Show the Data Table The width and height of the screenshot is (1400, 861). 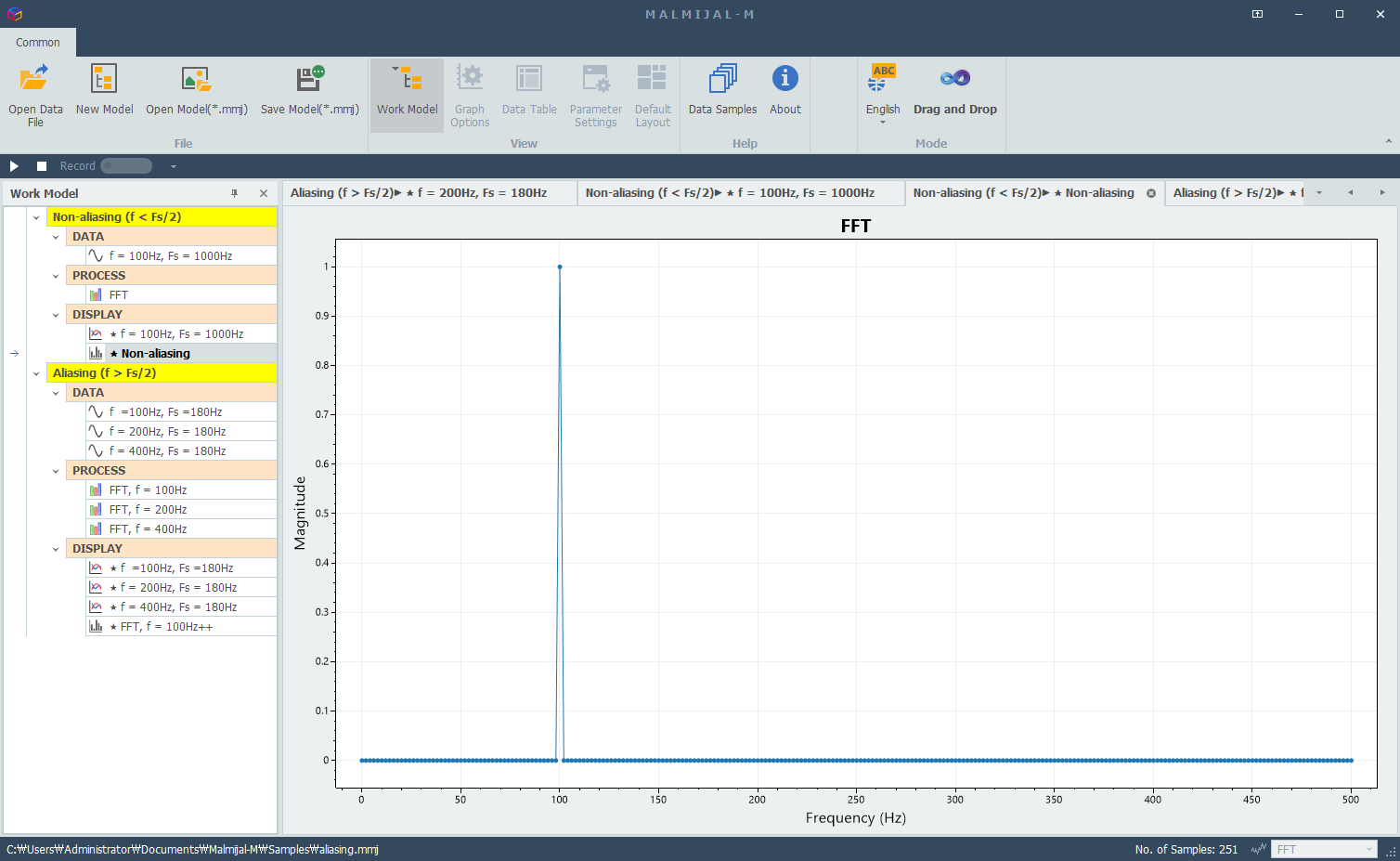click(529, 95)
